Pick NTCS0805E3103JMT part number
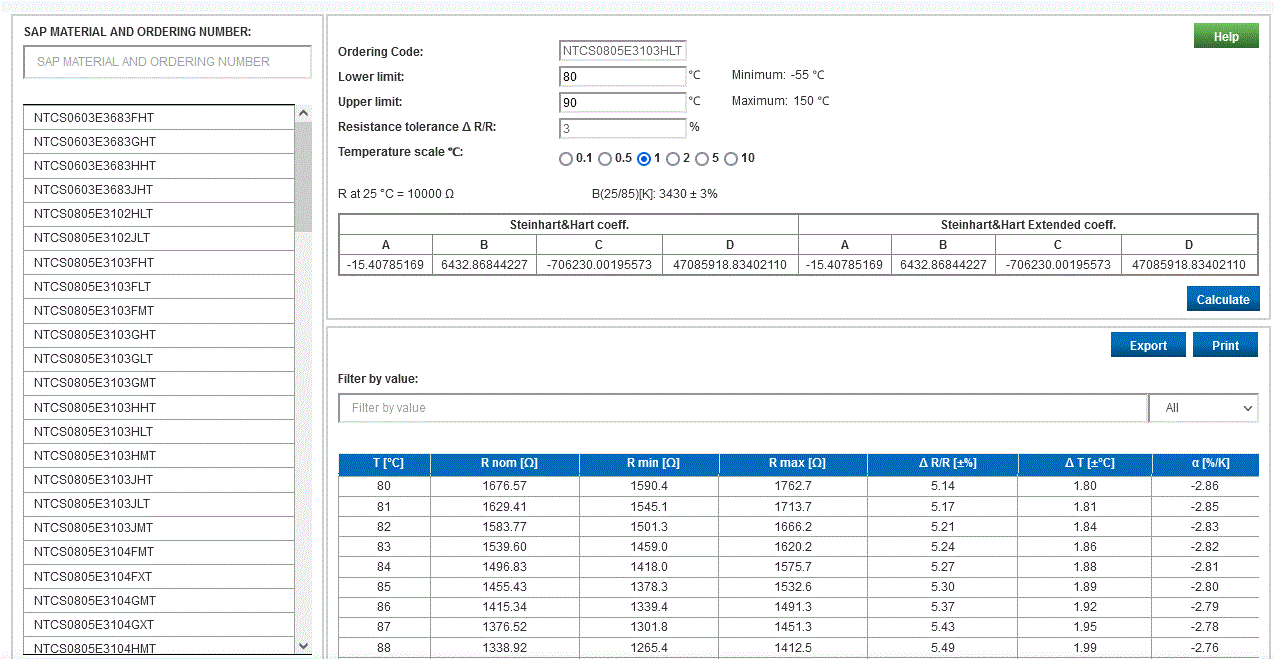The width and height of the screenshot is (1275, 659). coord(159,528)
